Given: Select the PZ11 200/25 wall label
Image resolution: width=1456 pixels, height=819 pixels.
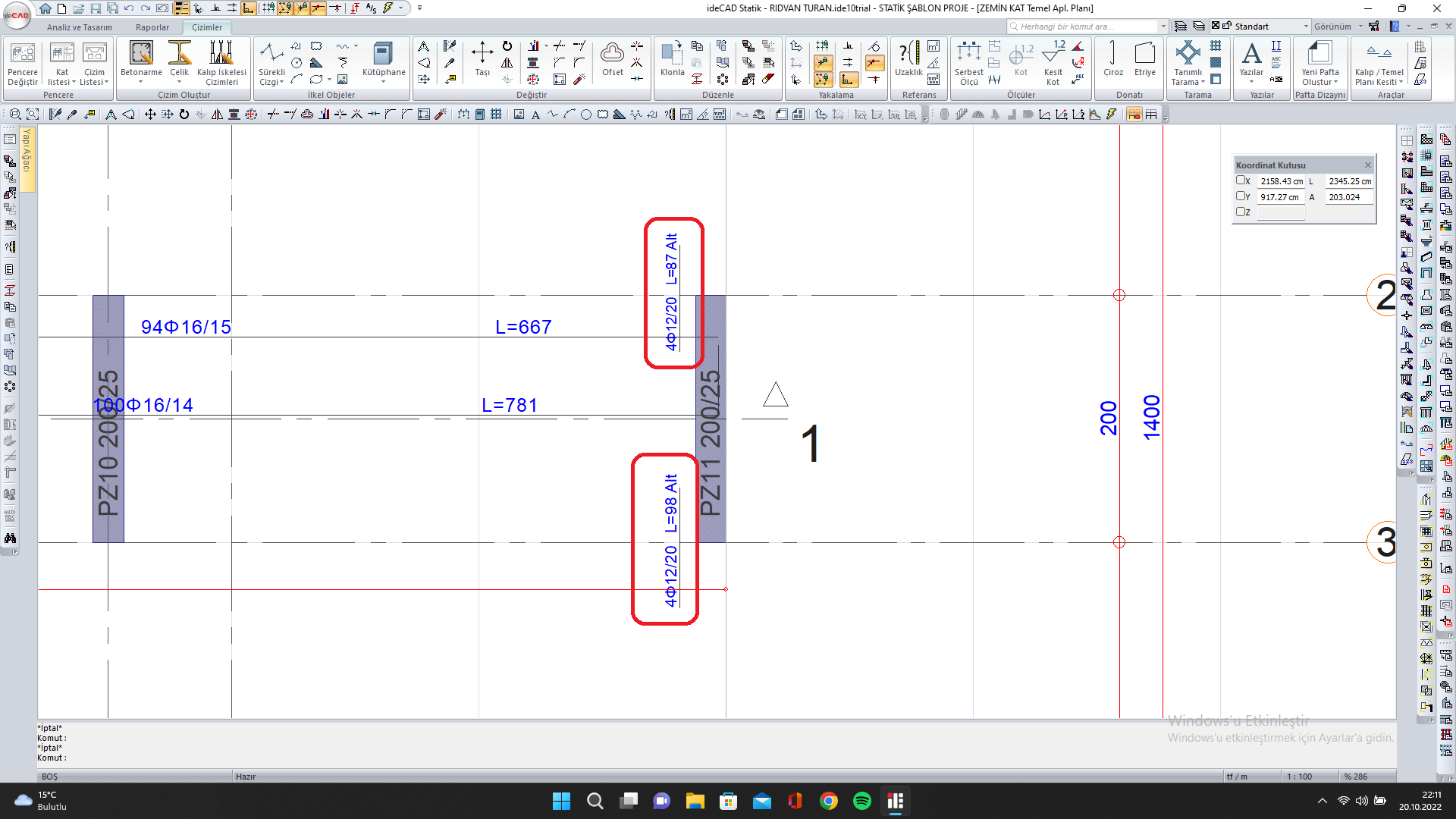Looking at the screenshot, I should (x=711, y=444).
